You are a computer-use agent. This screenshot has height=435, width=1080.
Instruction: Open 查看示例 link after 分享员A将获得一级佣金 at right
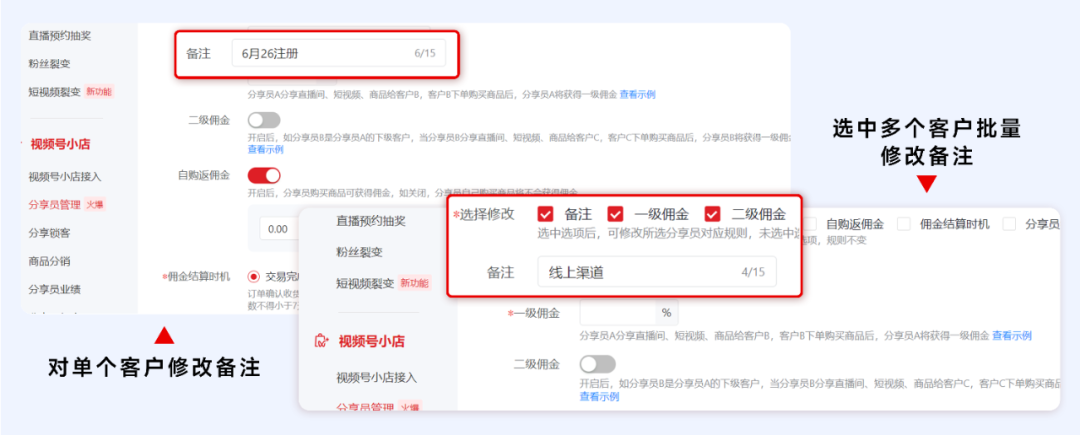(x=1011, y=335)
